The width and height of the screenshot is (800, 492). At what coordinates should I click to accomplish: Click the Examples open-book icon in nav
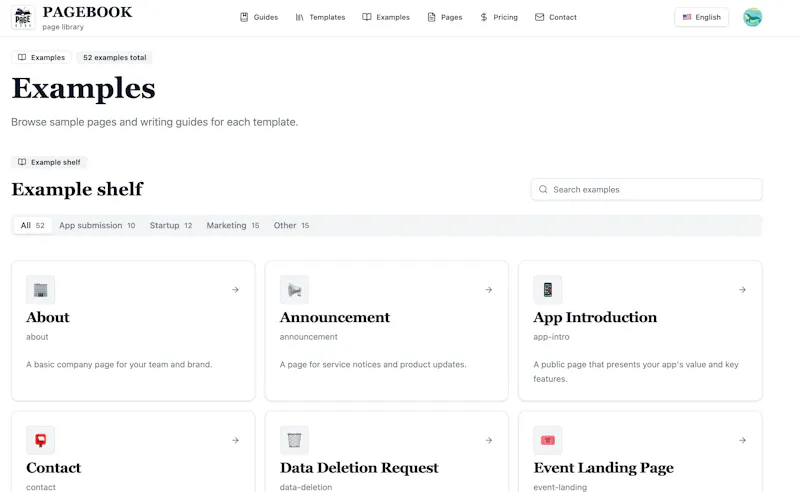click(367, 17)
